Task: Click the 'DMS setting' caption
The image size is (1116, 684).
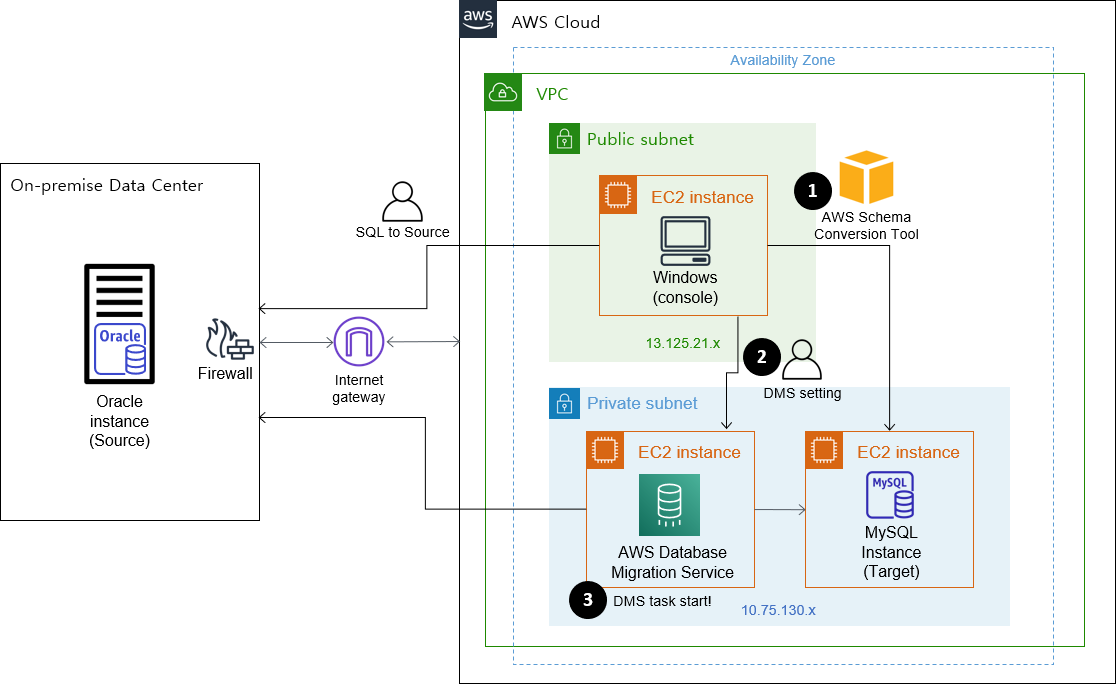Action: (802, 393)
